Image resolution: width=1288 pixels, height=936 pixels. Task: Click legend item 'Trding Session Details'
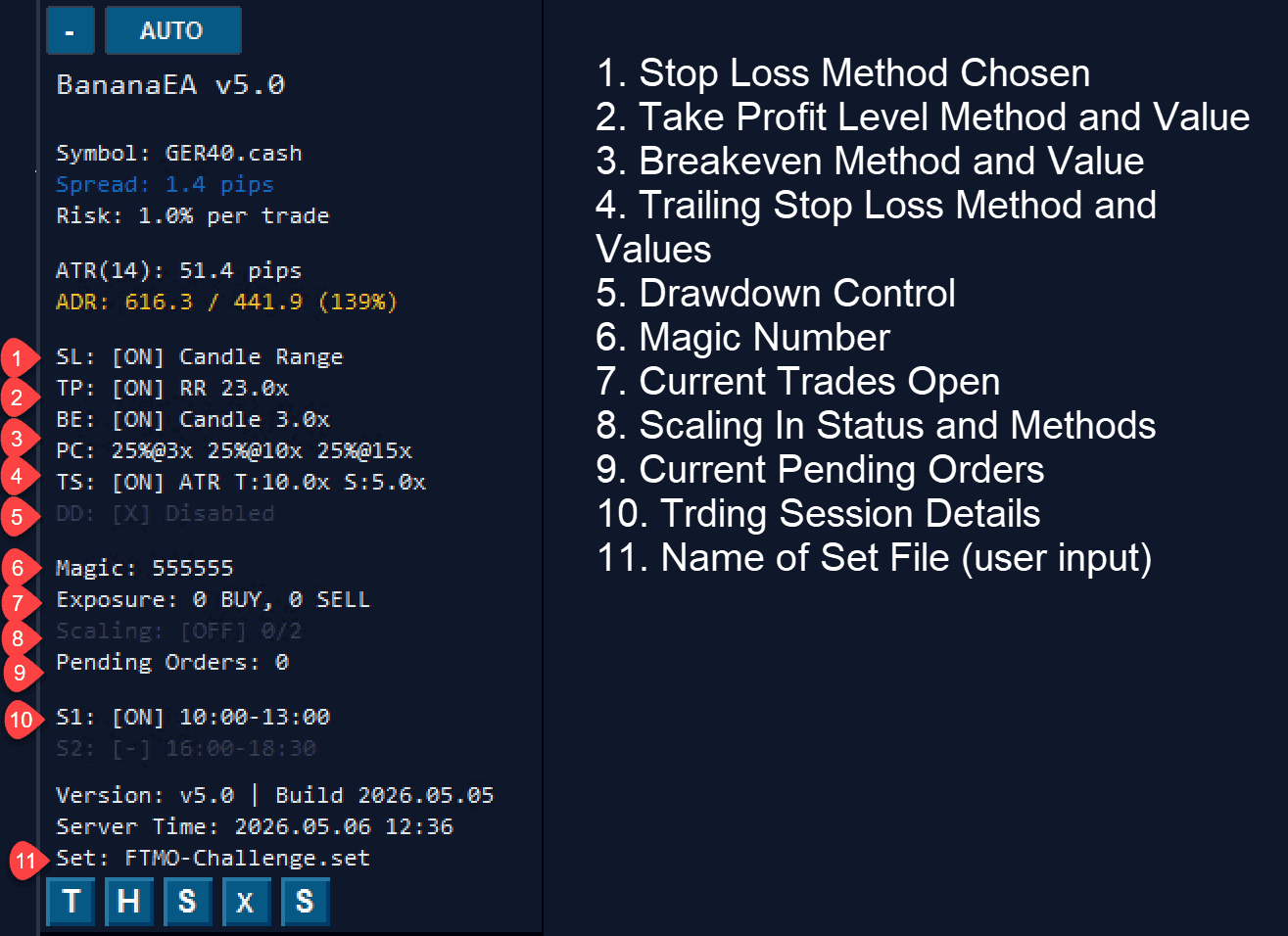pos(819,514)
